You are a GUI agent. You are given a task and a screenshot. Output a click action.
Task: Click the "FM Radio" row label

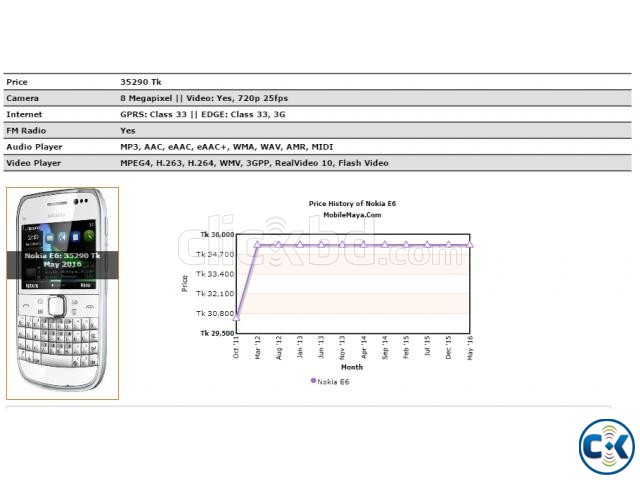tap(26, 131)
